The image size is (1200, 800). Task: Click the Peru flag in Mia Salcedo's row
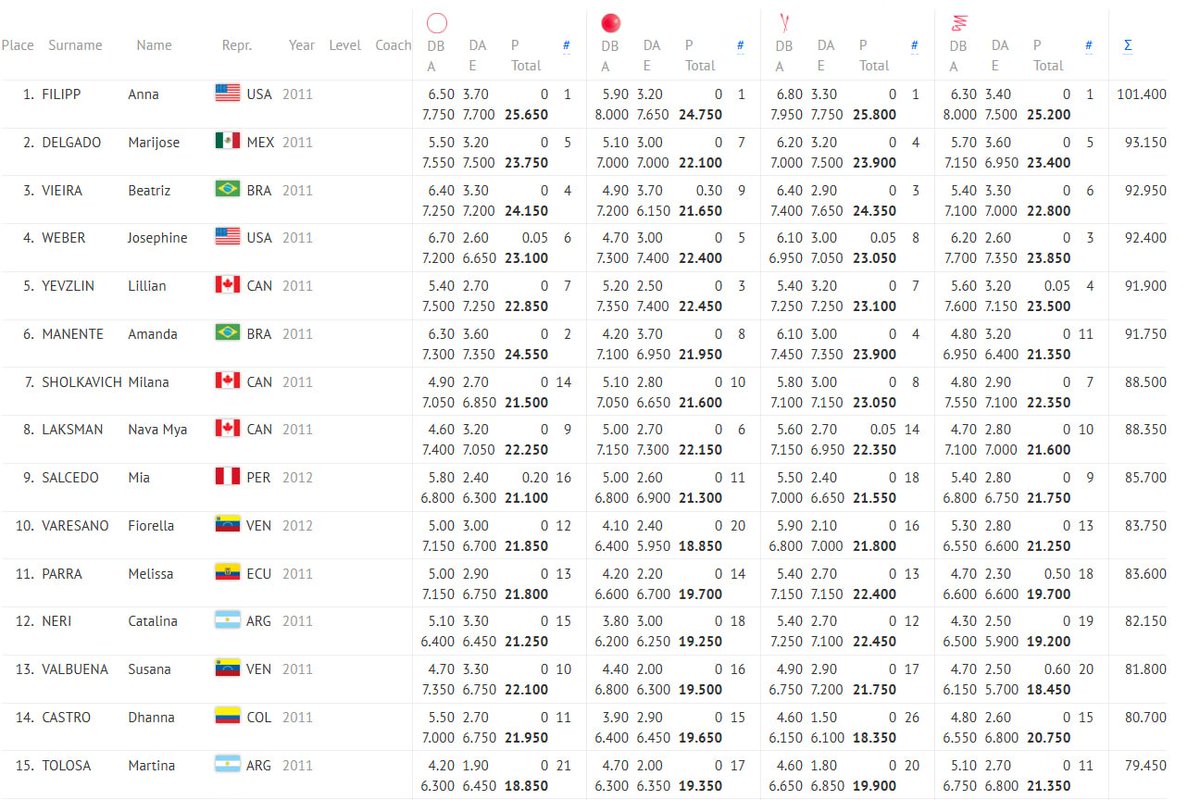coord(228,477)
